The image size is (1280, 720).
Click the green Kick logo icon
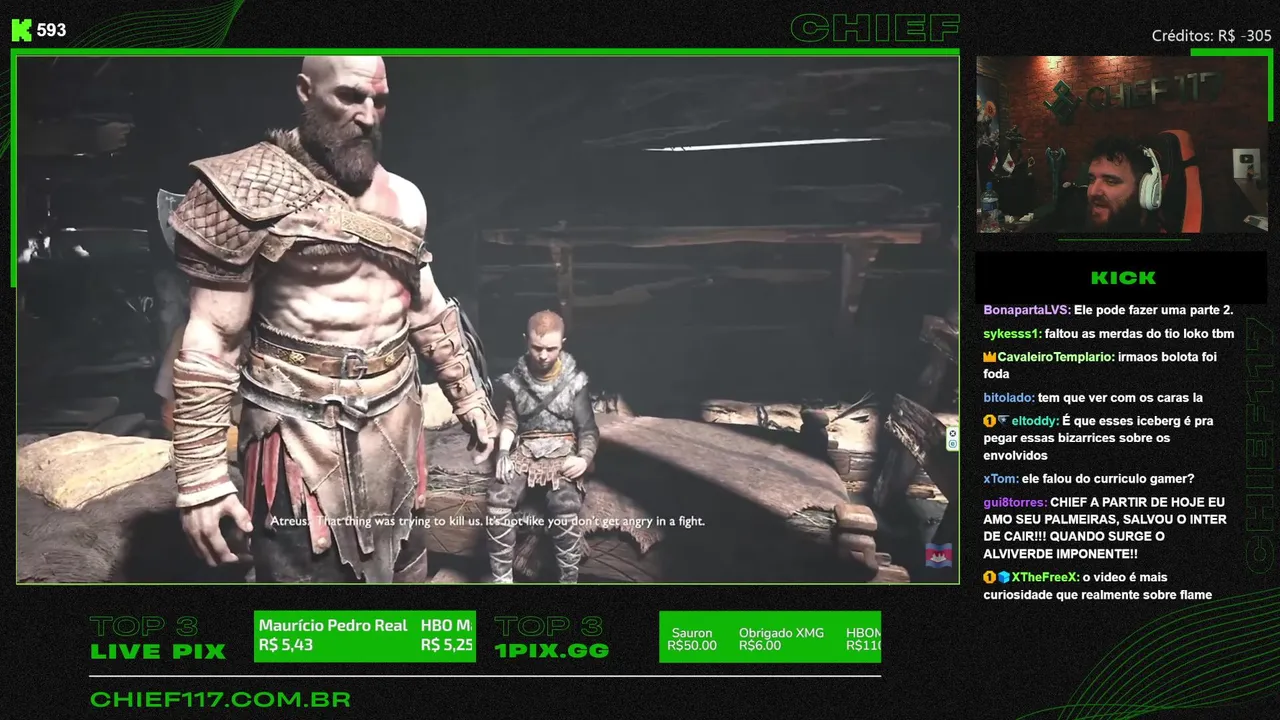pos(22,30)
